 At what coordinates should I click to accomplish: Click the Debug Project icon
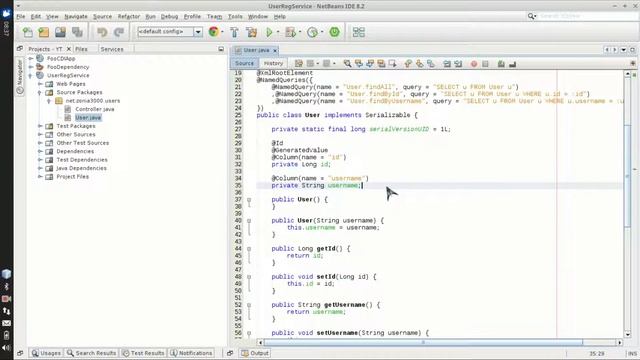pyautogui.click(x=290, y=32)
